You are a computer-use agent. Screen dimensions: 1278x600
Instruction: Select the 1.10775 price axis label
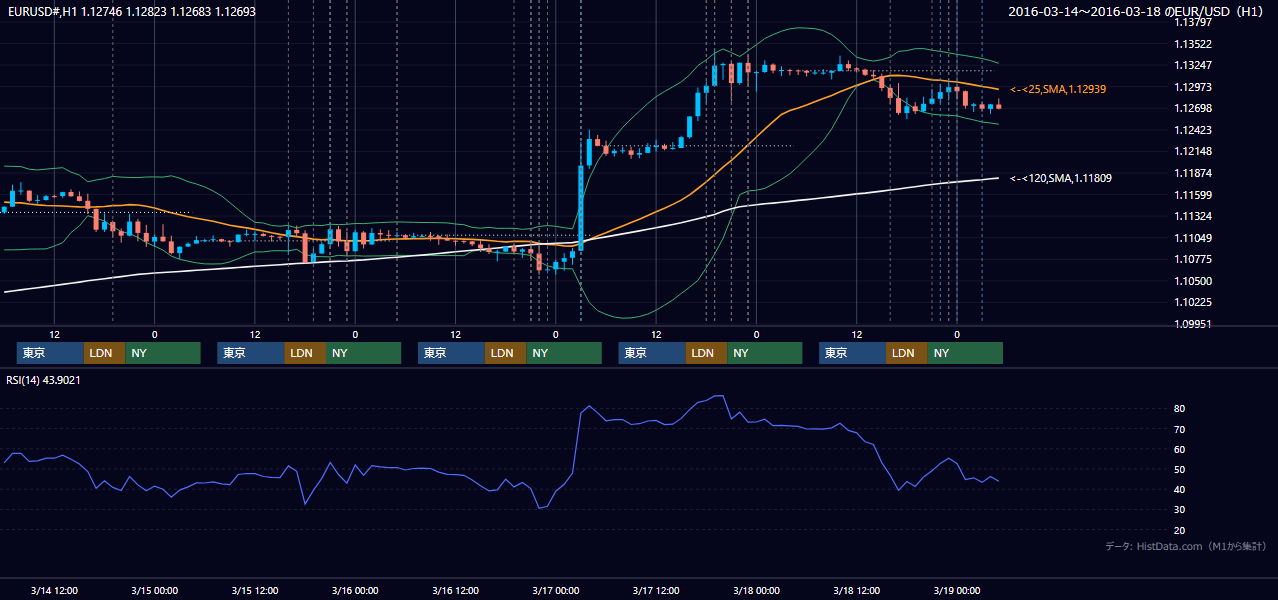(1193, 259)
